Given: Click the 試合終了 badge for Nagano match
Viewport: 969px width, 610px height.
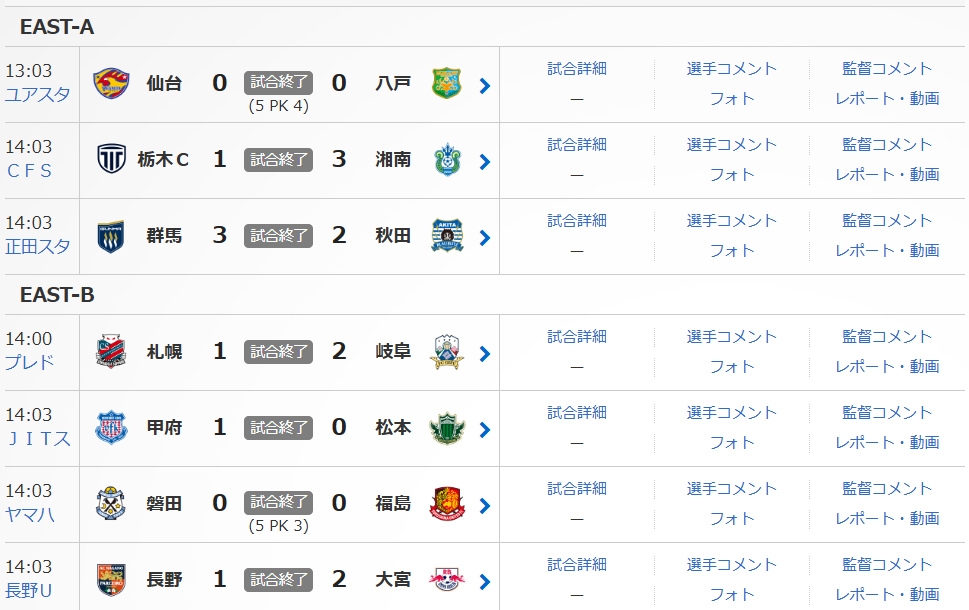Looking at the screenshot, I should click(x=279, y=579).
